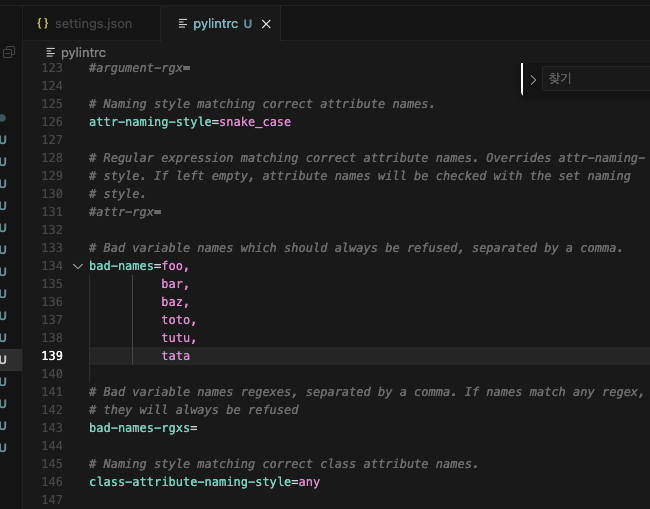Click the file icon on the pylintrc tab
The width and height of the screenshot is (650, 509).
[181, 23]
